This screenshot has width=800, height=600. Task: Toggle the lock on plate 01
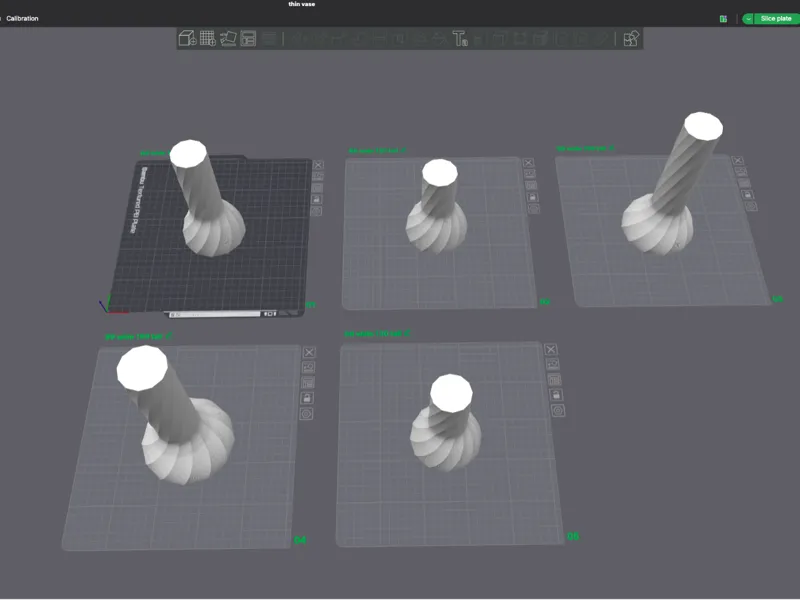(x=316, y=199)
